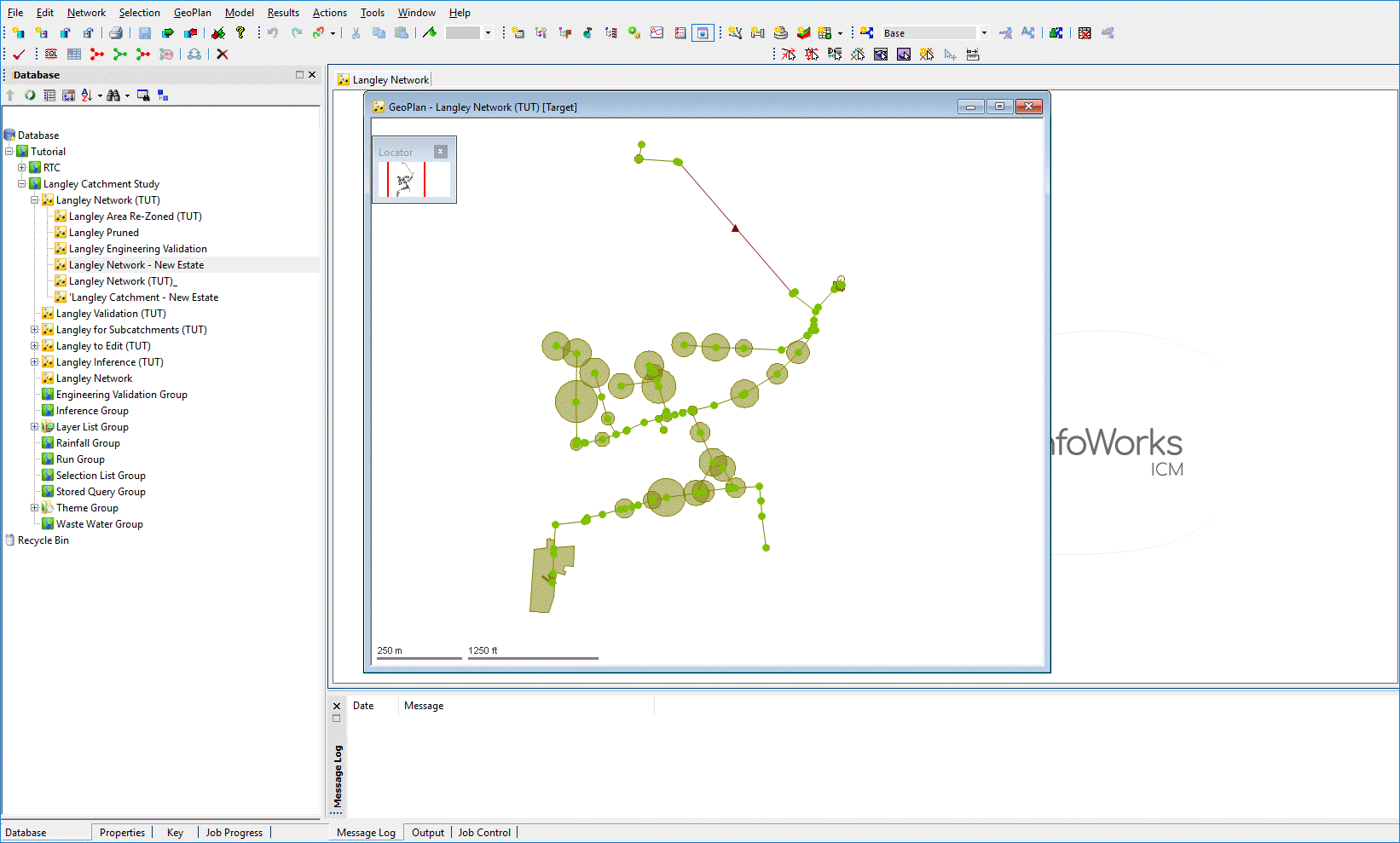Screen dimensions: 1400x843
Task: Click the Validate red checkmark icon
Action: (x=19, y=55)
